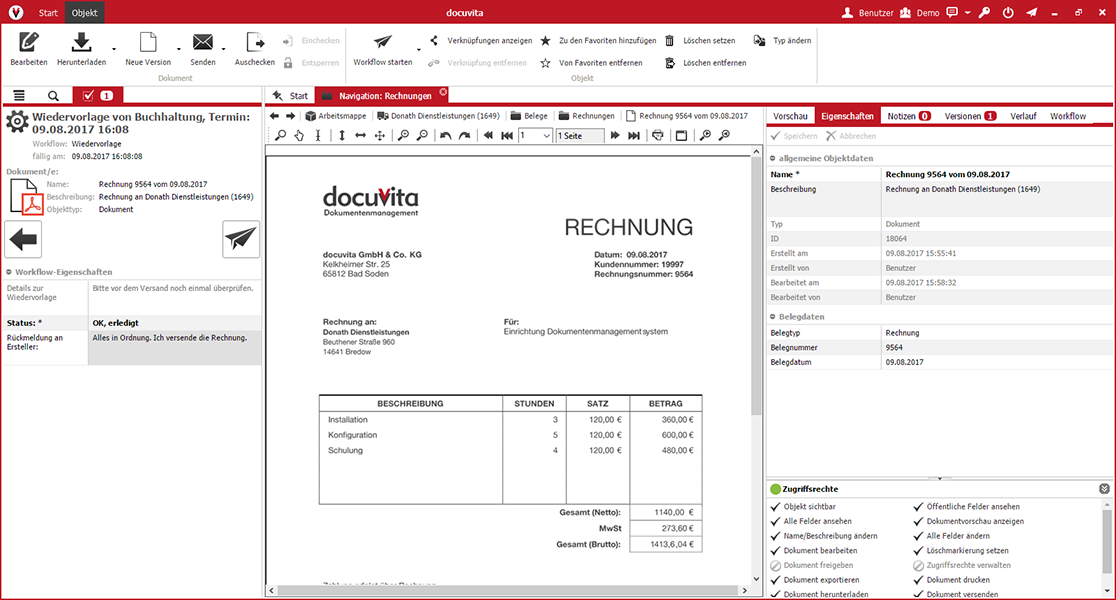This screenshot has width=1116, height=600.
Task: Click Von Favoriten entfernen
Action: point(591,63)
